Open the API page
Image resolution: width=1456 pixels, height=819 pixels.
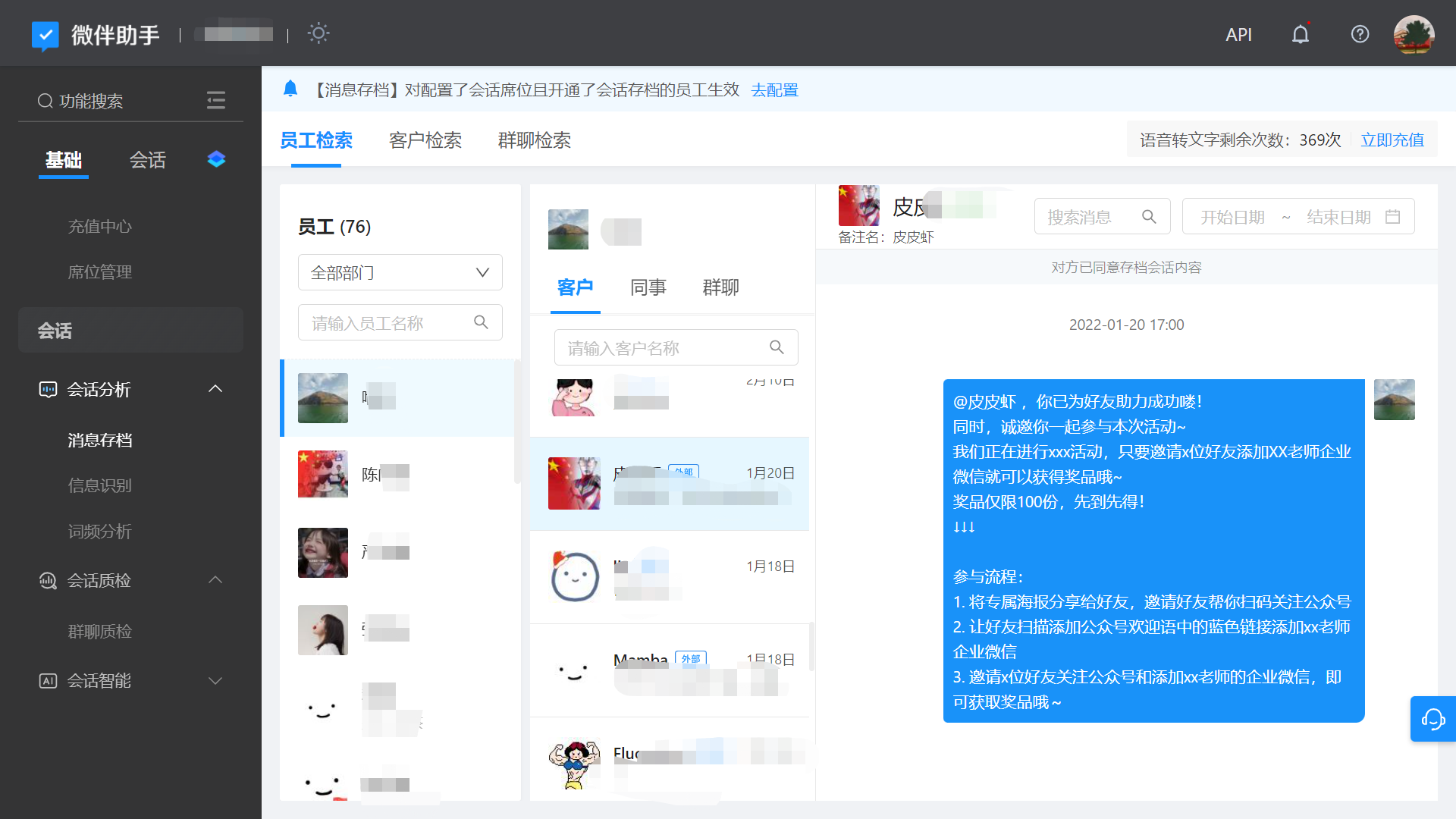[1238, 34]
